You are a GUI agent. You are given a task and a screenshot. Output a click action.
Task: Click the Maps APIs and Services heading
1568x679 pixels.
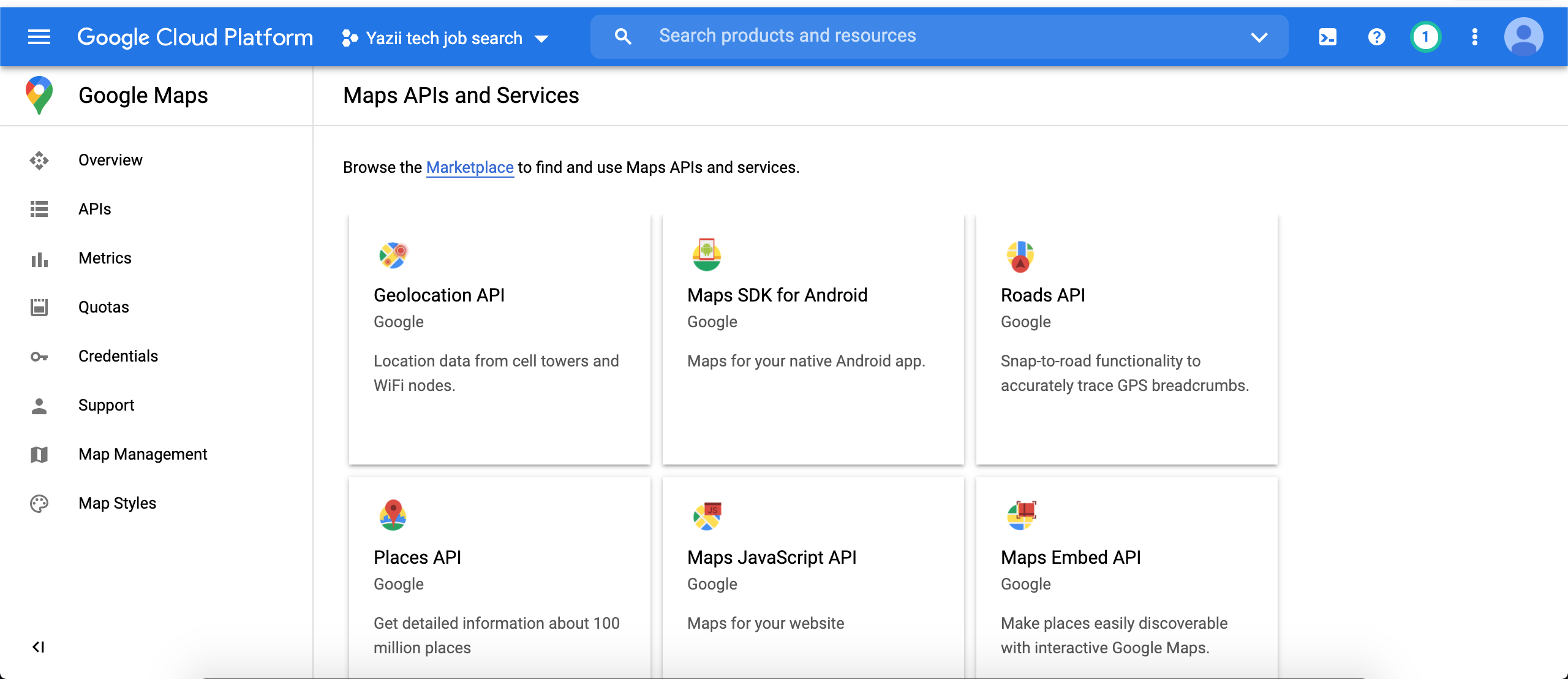pyautogui.click(x=461, y=96)
